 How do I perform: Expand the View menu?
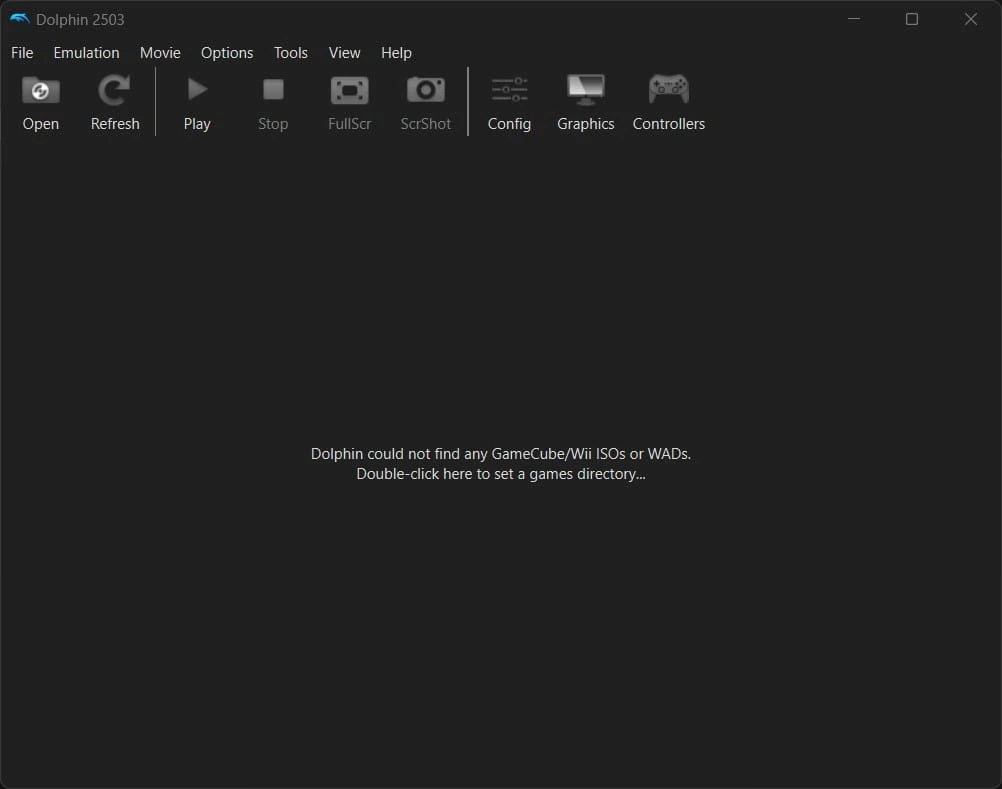(344, 53)
